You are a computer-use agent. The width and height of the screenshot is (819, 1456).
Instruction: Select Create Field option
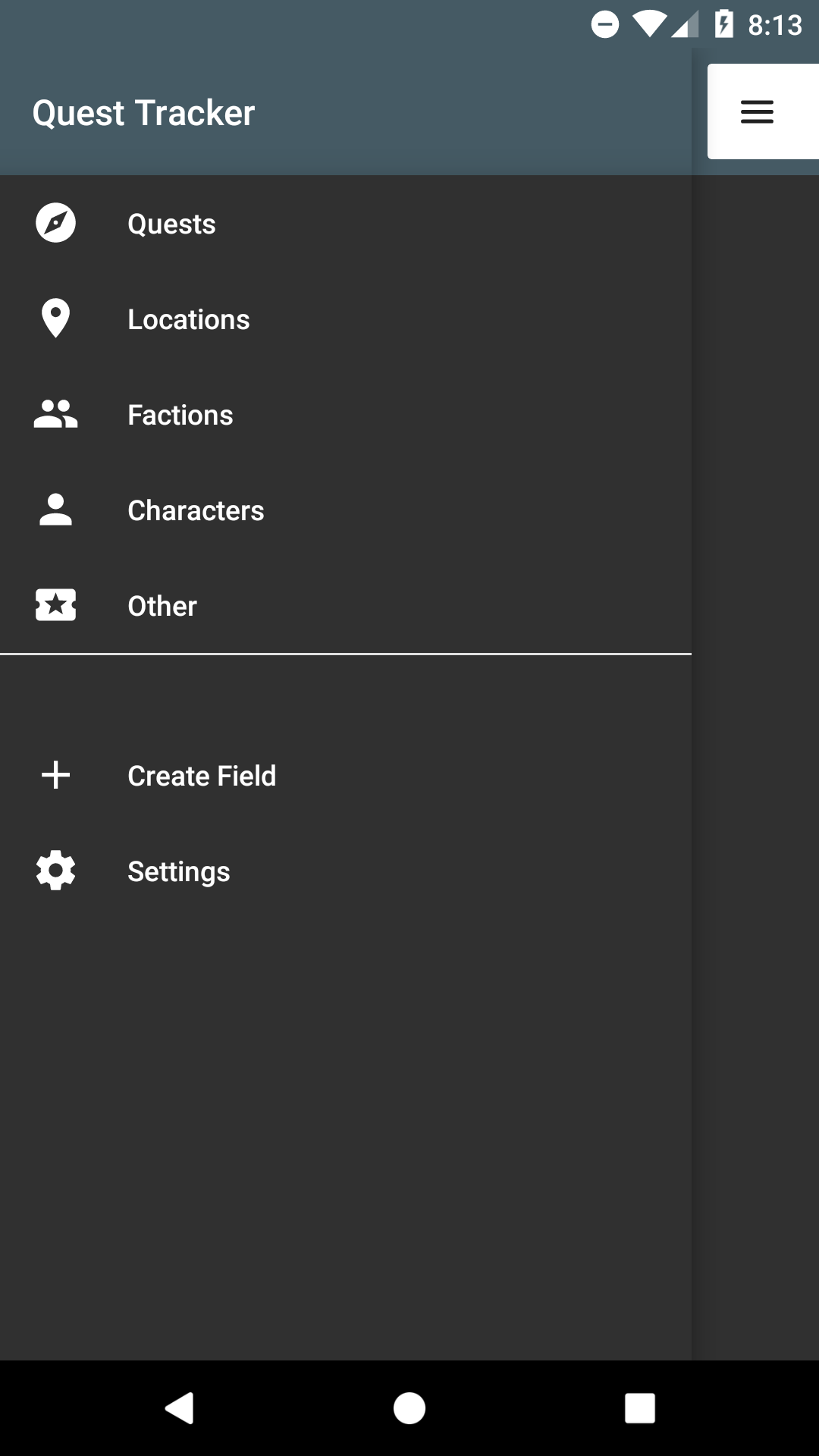coord(202,777)
